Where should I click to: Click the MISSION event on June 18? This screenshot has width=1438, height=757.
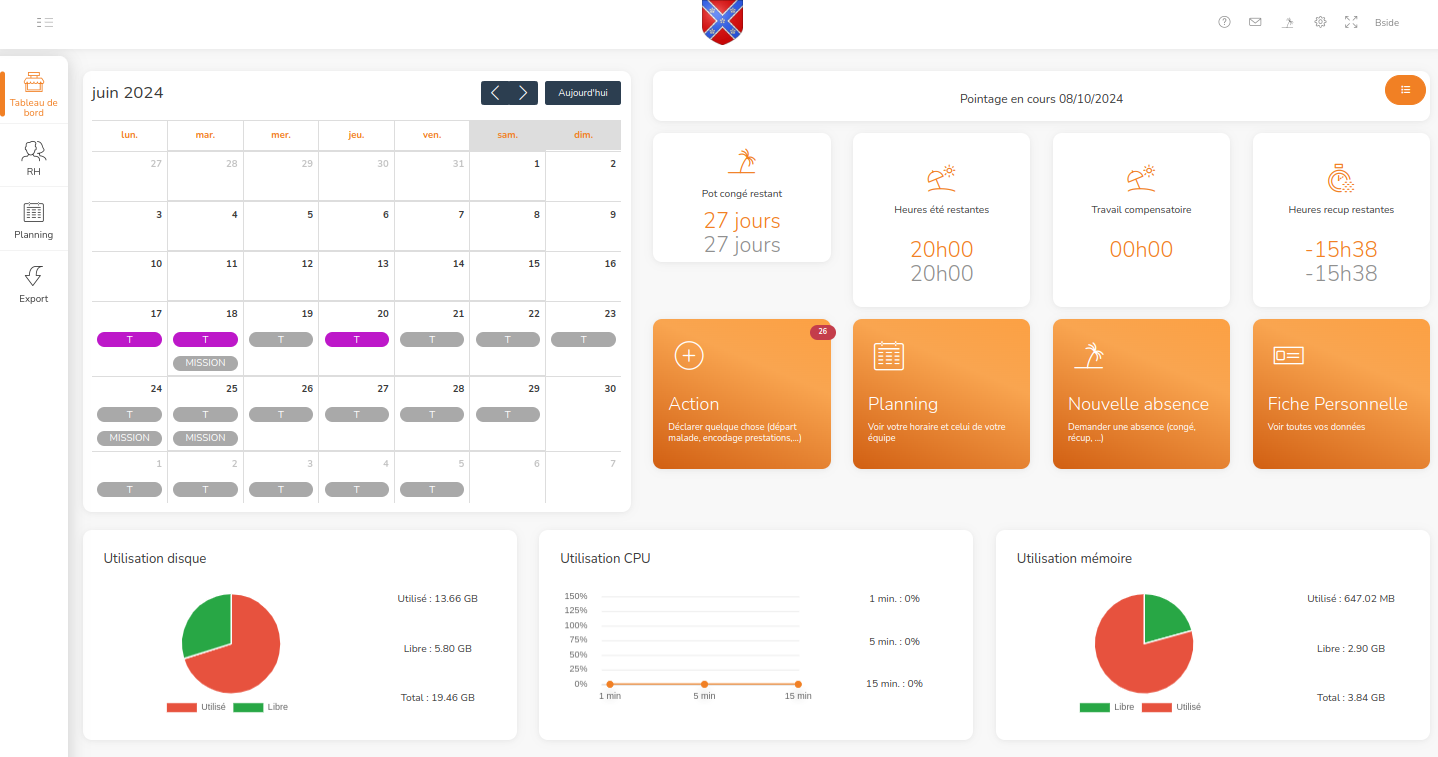click(x=205, y=363)
